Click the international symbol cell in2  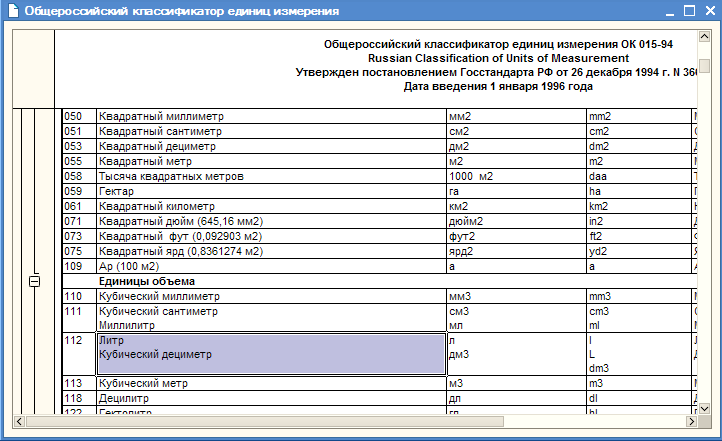pyautogui.click(x=639, y=221)
